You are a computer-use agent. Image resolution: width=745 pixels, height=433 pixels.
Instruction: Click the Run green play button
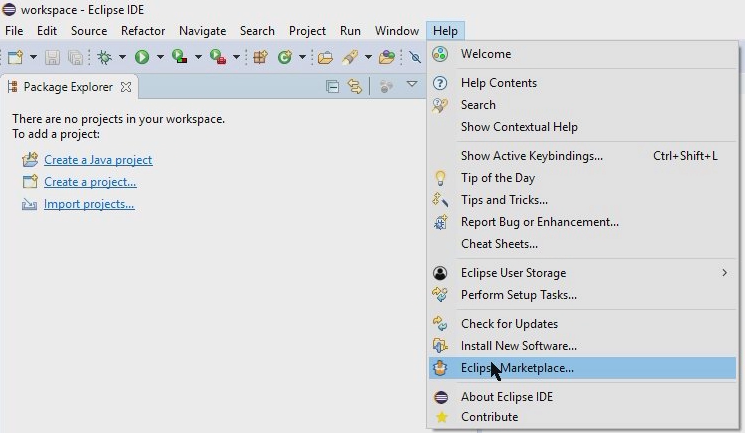point(142,57)
